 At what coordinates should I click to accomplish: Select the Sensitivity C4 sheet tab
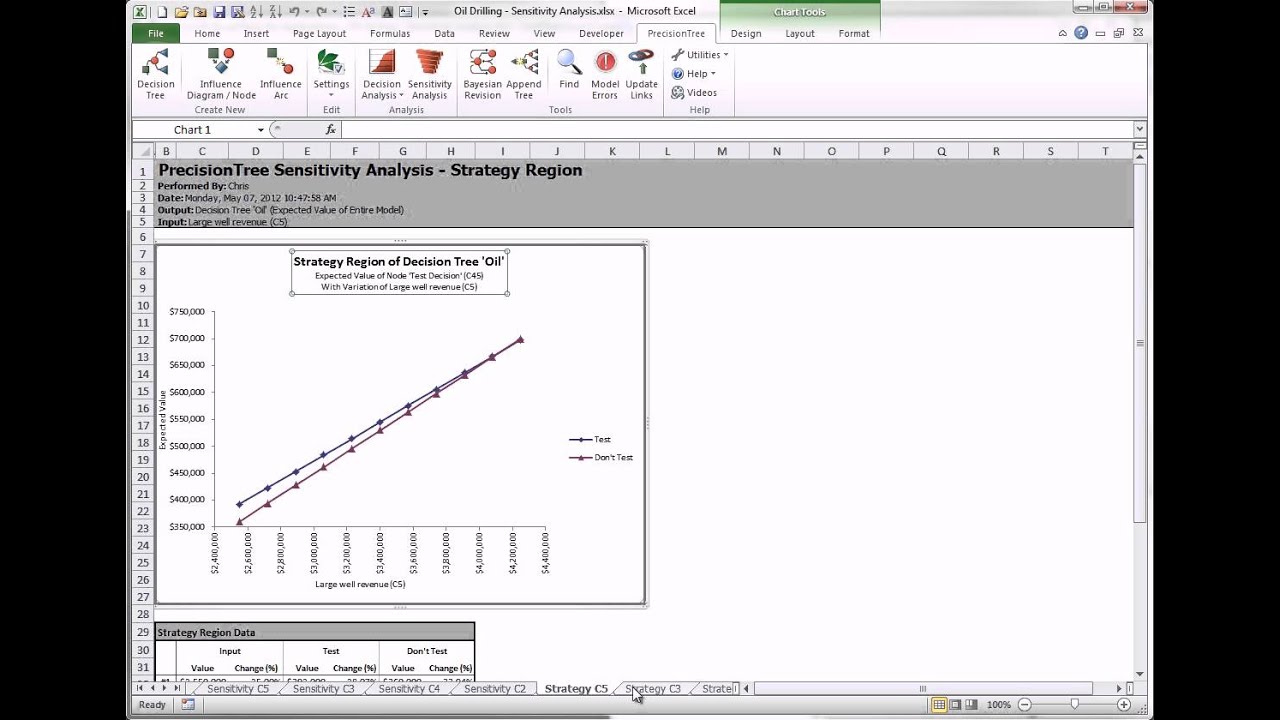coord(409,689)
